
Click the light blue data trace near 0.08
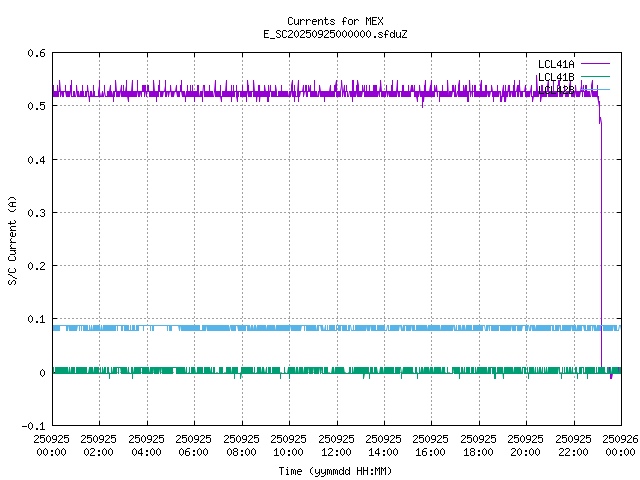(x=300, y=328)
